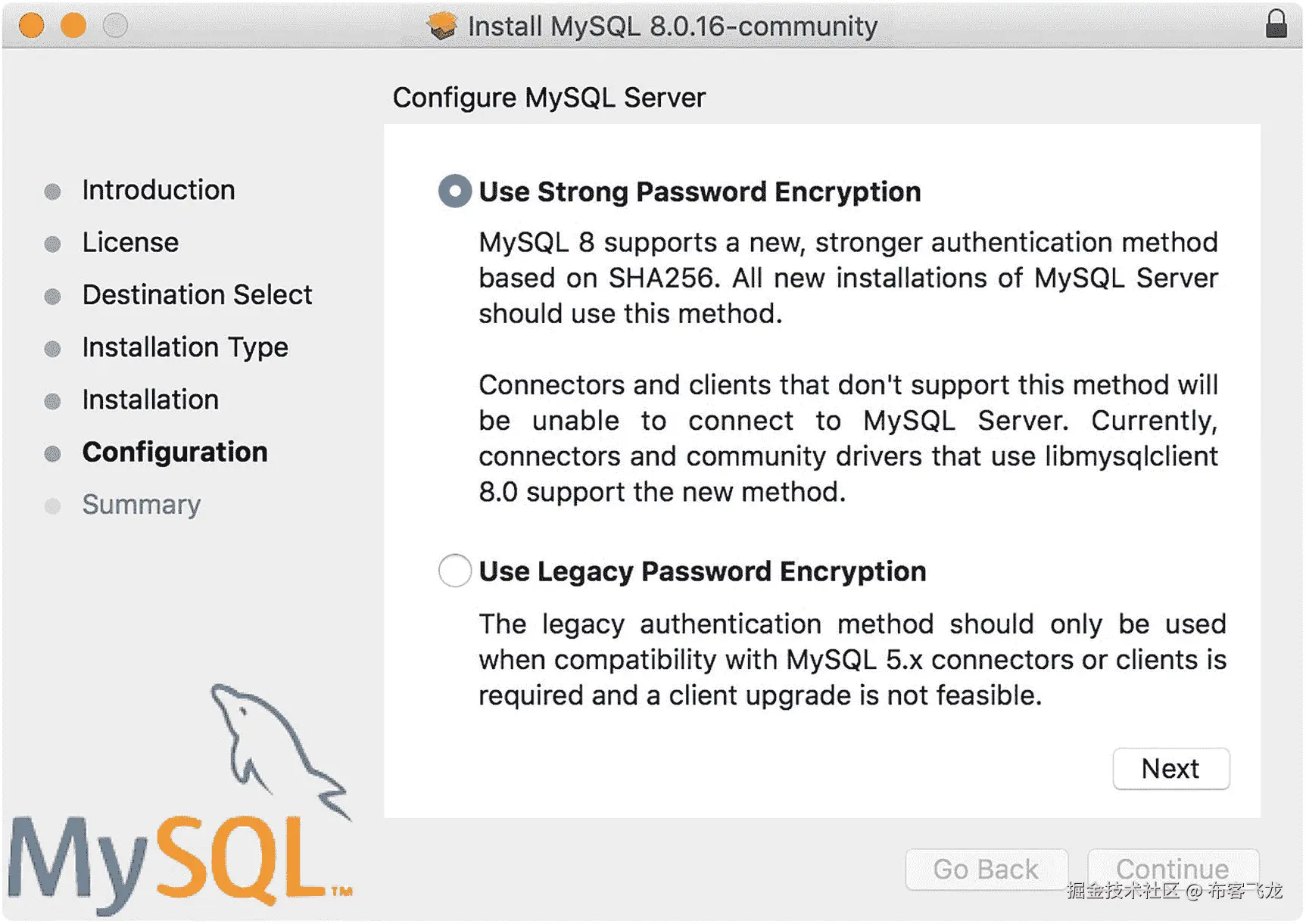Click the installer package icon in title
Viewport: 1306px width, 924px height.
tap(441, 26)
